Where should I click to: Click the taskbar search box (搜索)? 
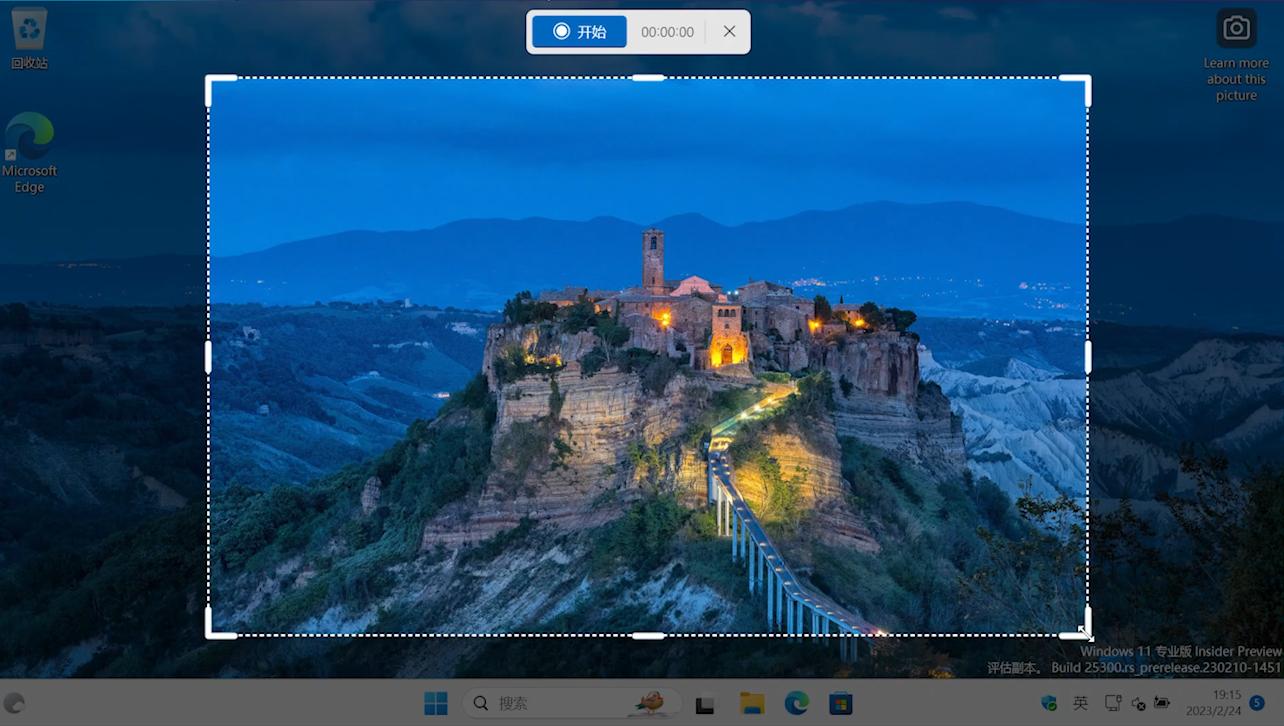point(571,703)
